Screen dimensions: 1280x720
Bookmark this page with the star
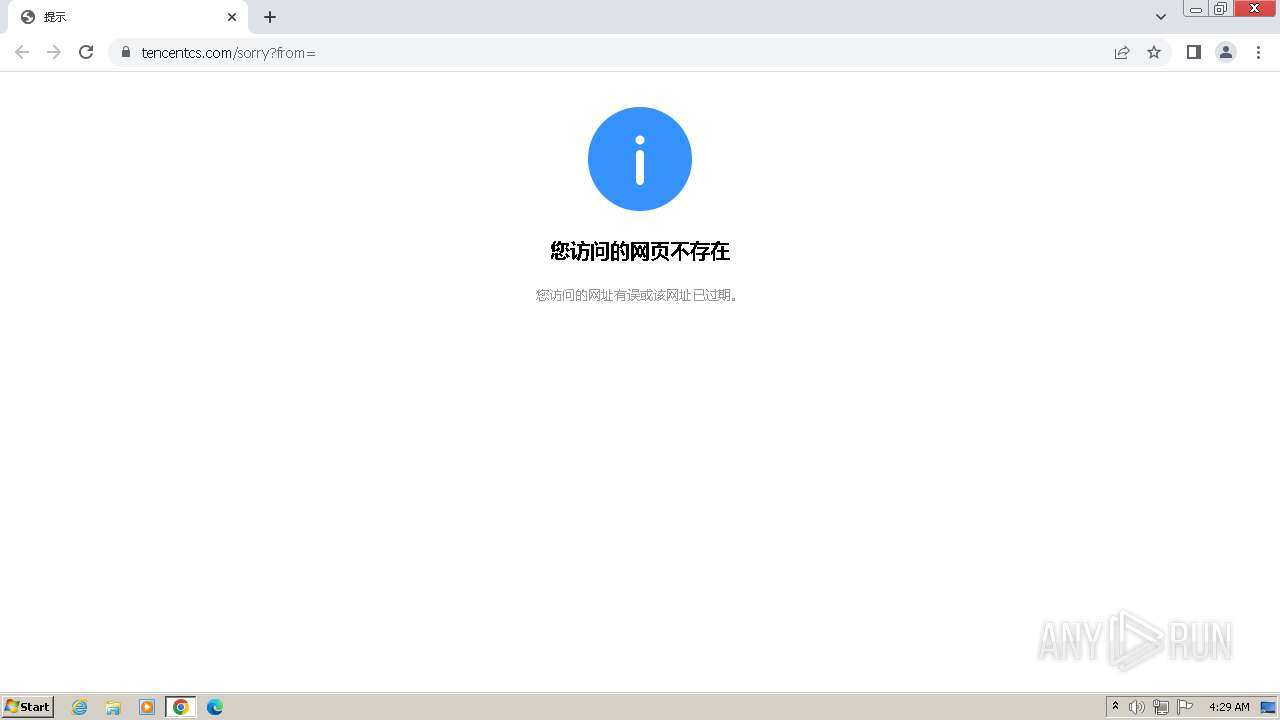point(1154,52)
